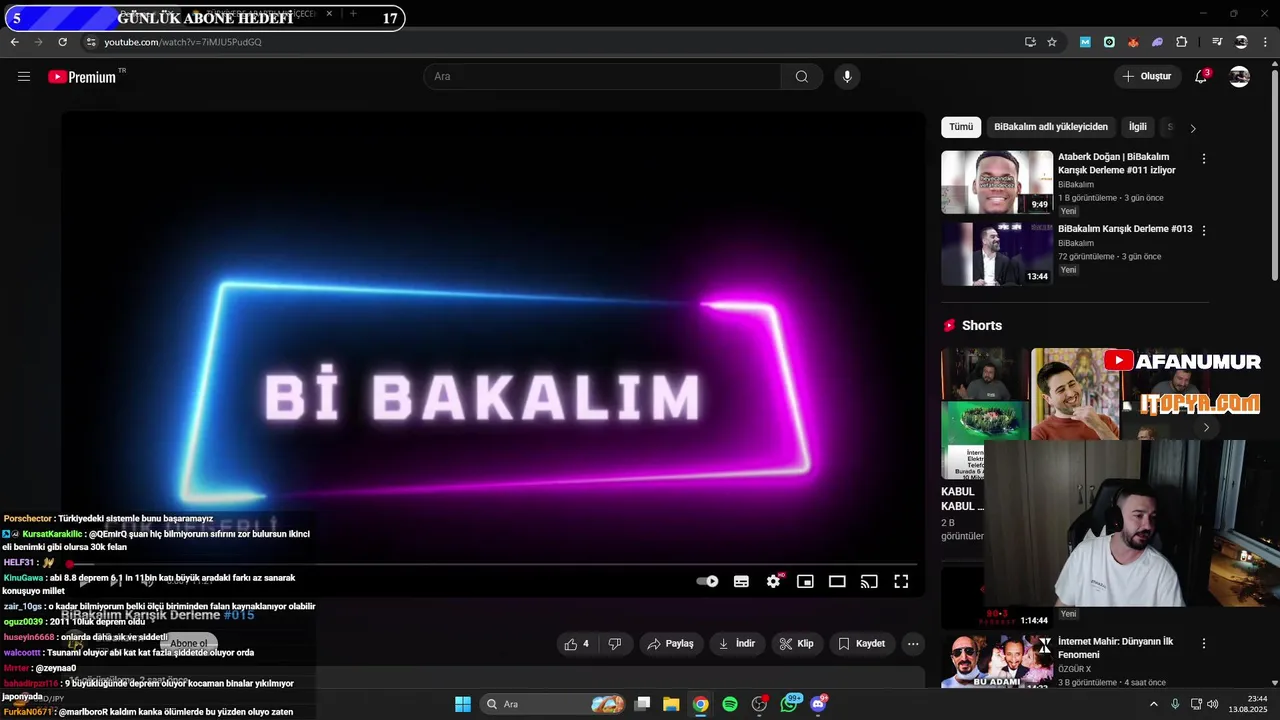
Task: Open more actions ellipsis under the video
Action: pos(913,644)
